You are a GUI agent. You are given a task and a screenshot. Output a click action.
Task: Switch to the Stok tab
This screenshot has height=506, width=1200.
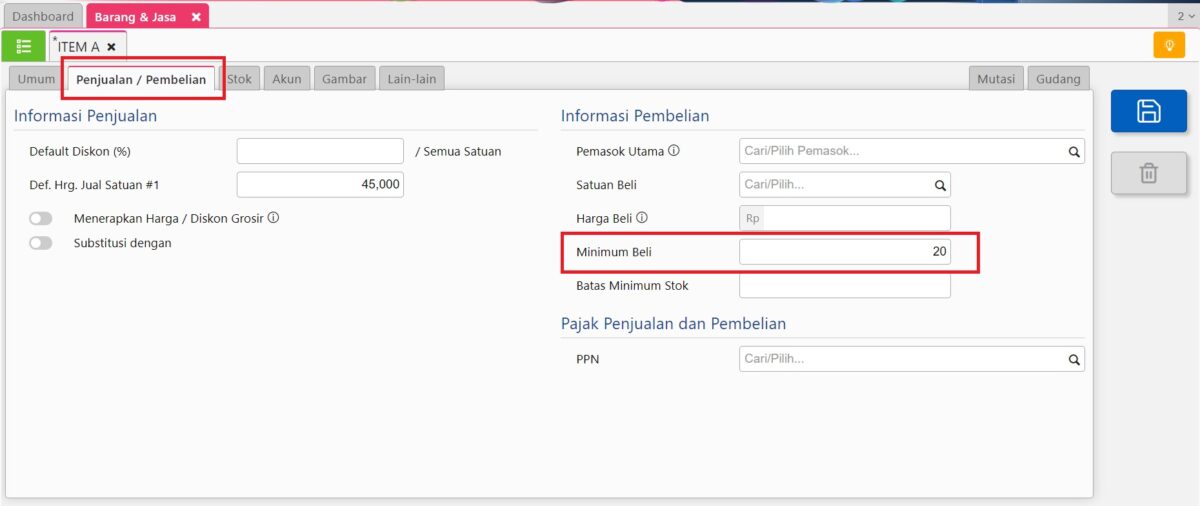point(239,79)
